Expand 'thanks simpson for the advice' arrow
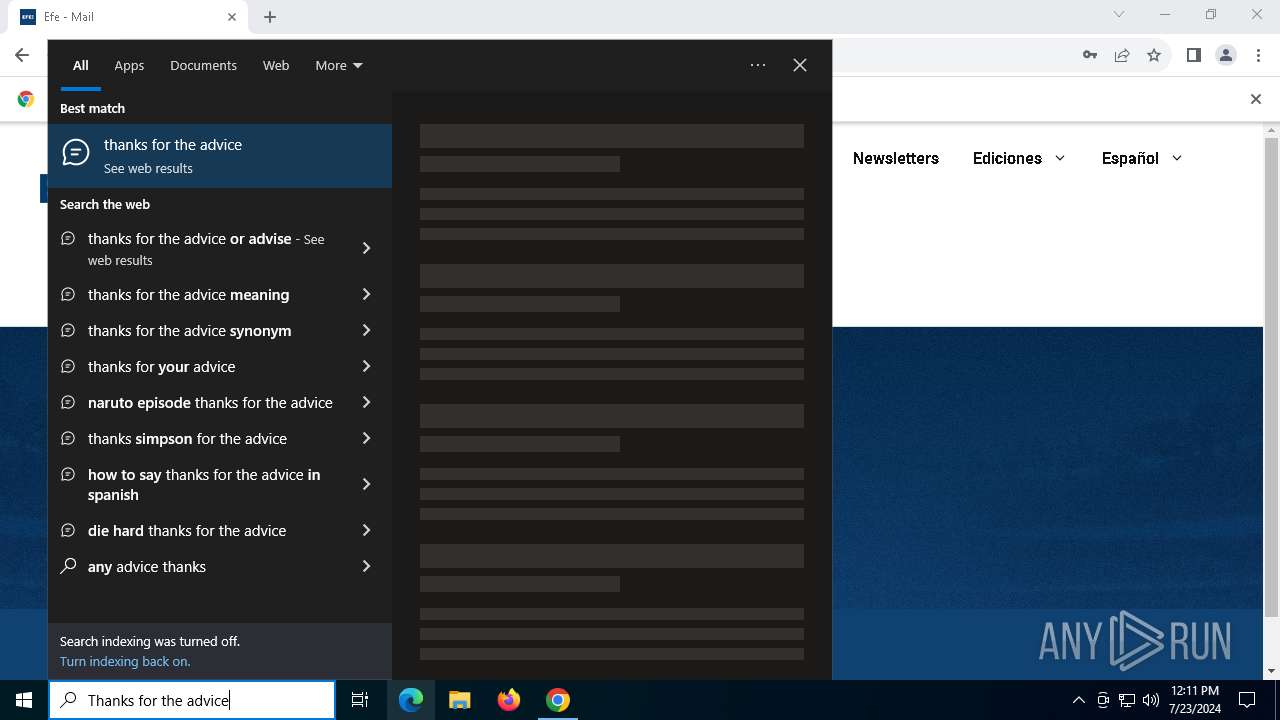1280x720 pixels. coord(366,438)
